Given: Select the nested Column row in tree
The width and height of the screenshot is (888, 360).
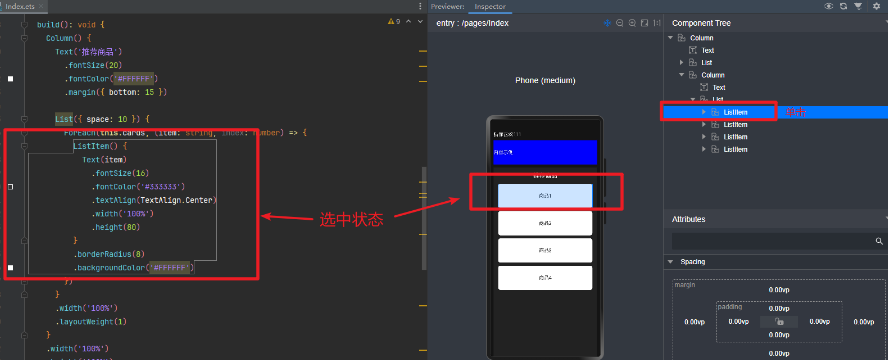Looking at the screenshot, I should click(775, 75).
